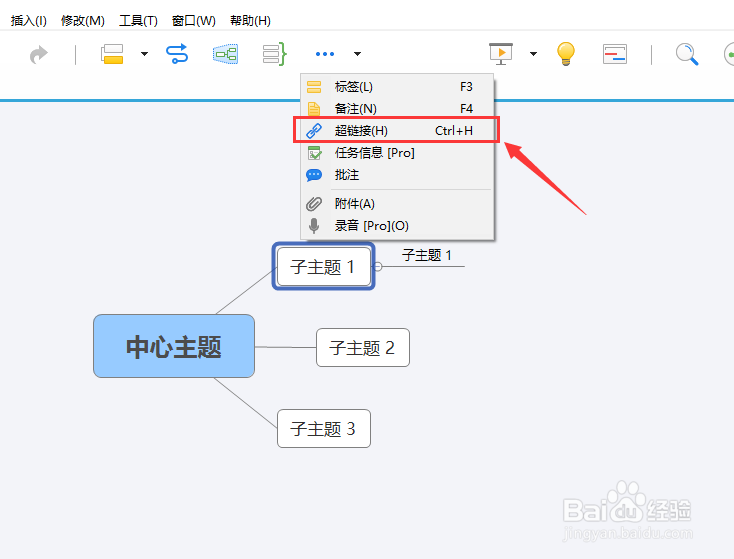Choose 录音 [Pro](O) menu entry
734x559 pixels.
pos(397,226)
